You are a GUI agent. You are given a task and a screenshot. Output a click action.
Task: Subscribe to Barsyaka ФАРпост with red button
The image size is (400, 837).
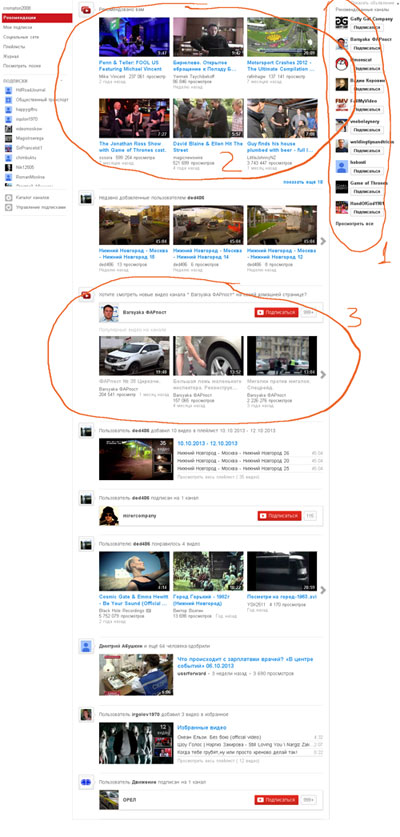tap(276, 313)
